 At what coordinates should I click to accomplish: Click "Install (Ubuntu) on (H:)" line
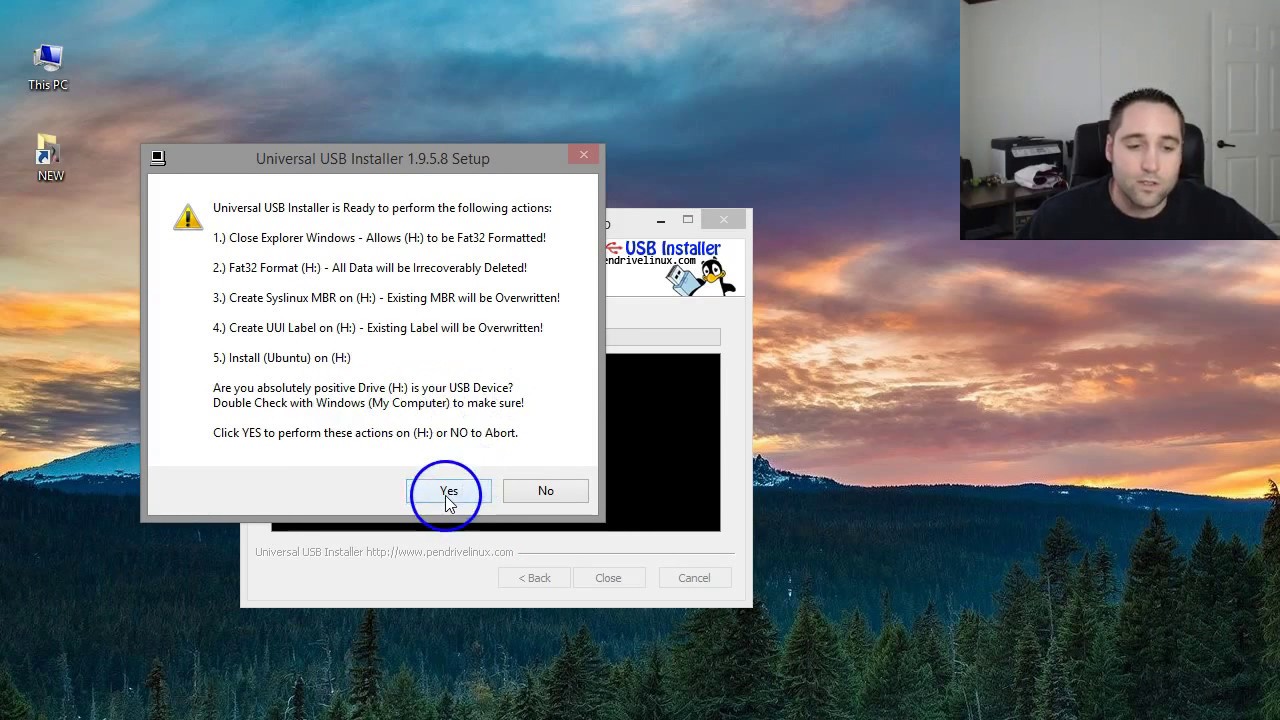282,358
